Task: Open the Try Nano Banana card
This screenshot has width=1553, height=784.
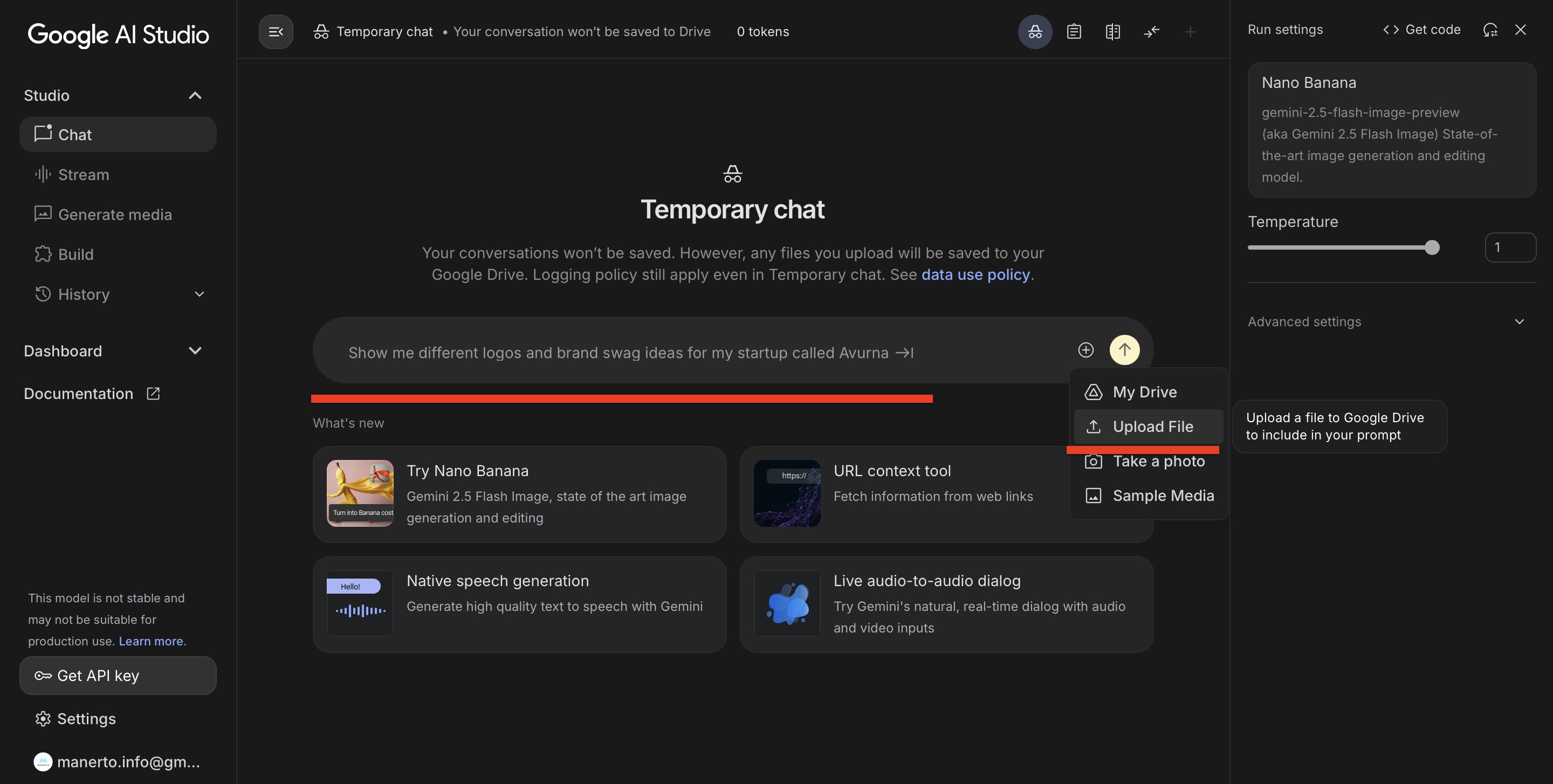Action: tap(519, 494)
